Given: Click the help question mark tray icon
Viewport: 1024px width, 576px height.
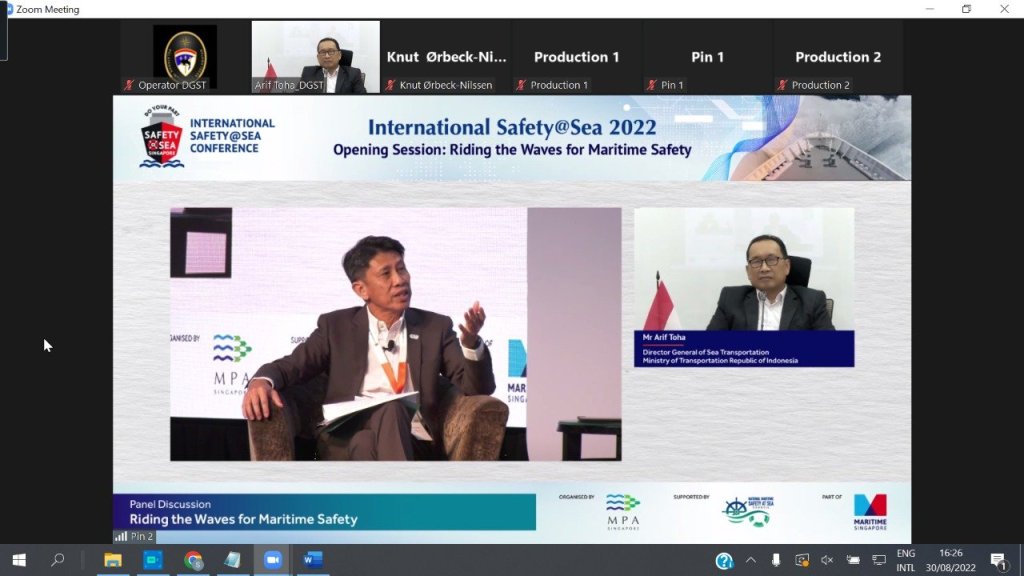Looking at the screenshot, I should coord(724,560).
